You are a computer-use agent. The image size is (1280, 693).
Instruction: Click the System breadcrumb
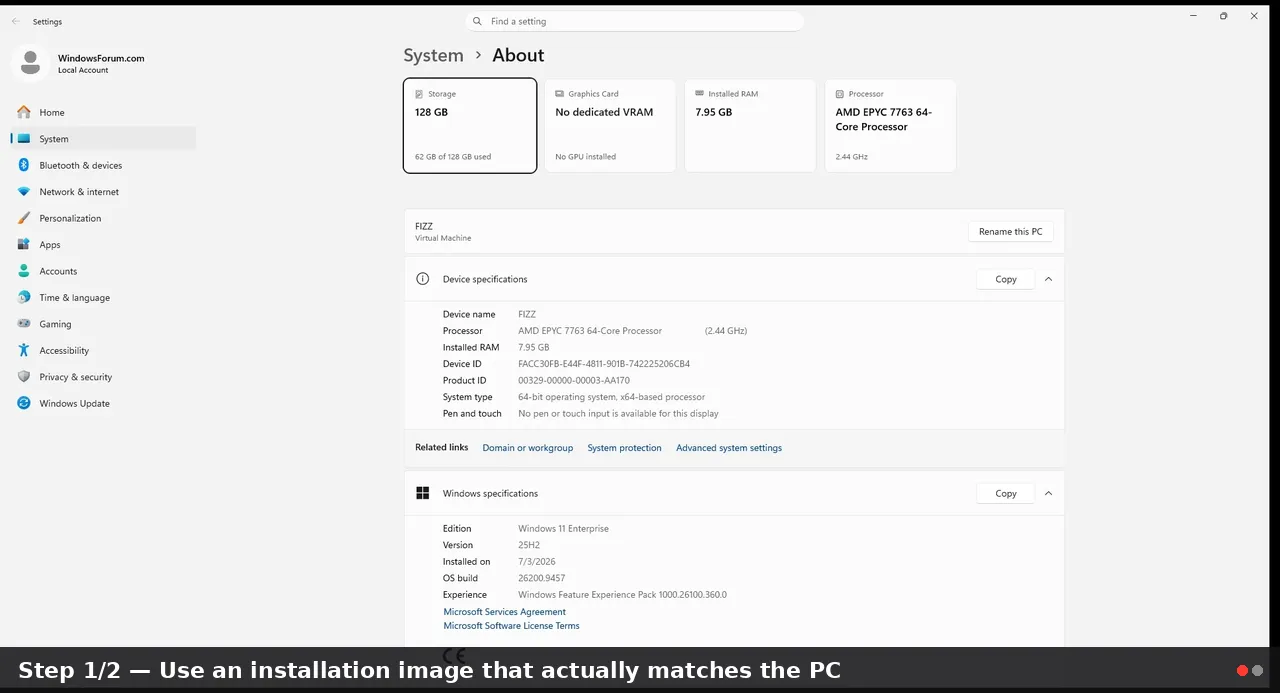click(433, 55)
